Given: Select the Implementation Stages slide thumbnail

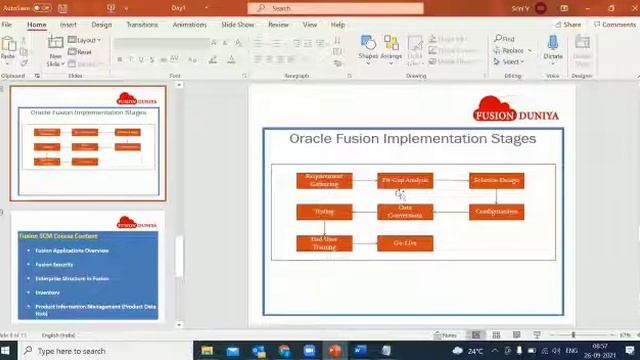Looking at the screenshot, I should click(x=88, y=143).
